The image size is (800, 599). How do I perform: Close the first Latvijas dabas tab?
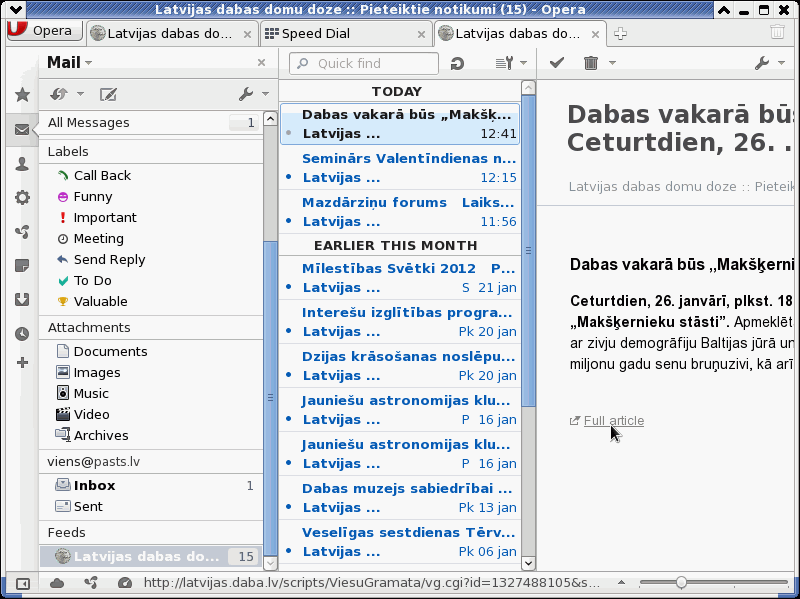tap(247, 34)
